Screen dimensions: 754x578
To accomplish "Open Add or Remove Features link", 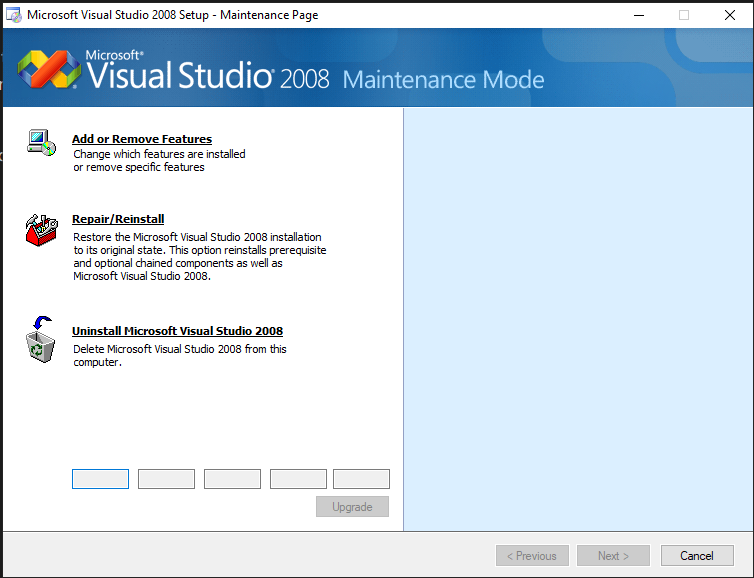I will point(142,139).
